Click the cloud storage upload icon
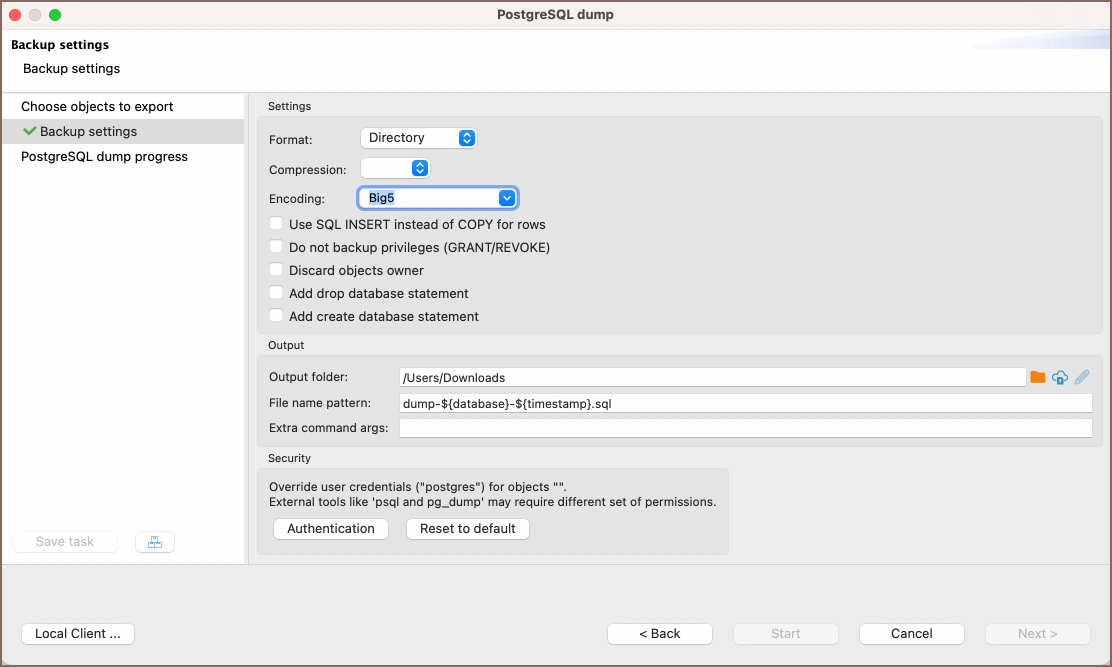This screenshot has width=1112, height=667. coord(1060,377)
